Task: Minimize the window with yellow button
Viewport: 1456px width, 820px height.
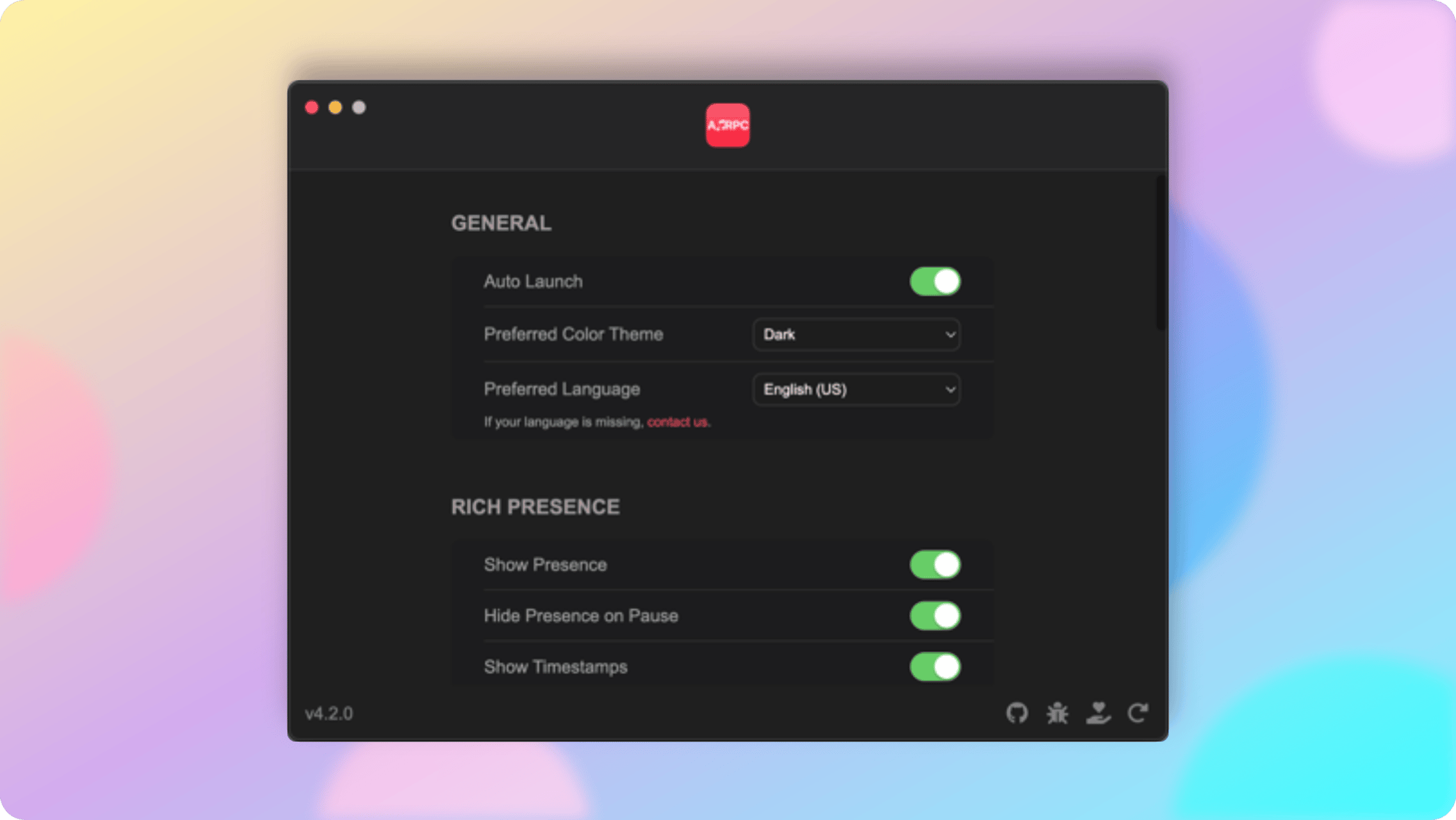Action: 335,107
